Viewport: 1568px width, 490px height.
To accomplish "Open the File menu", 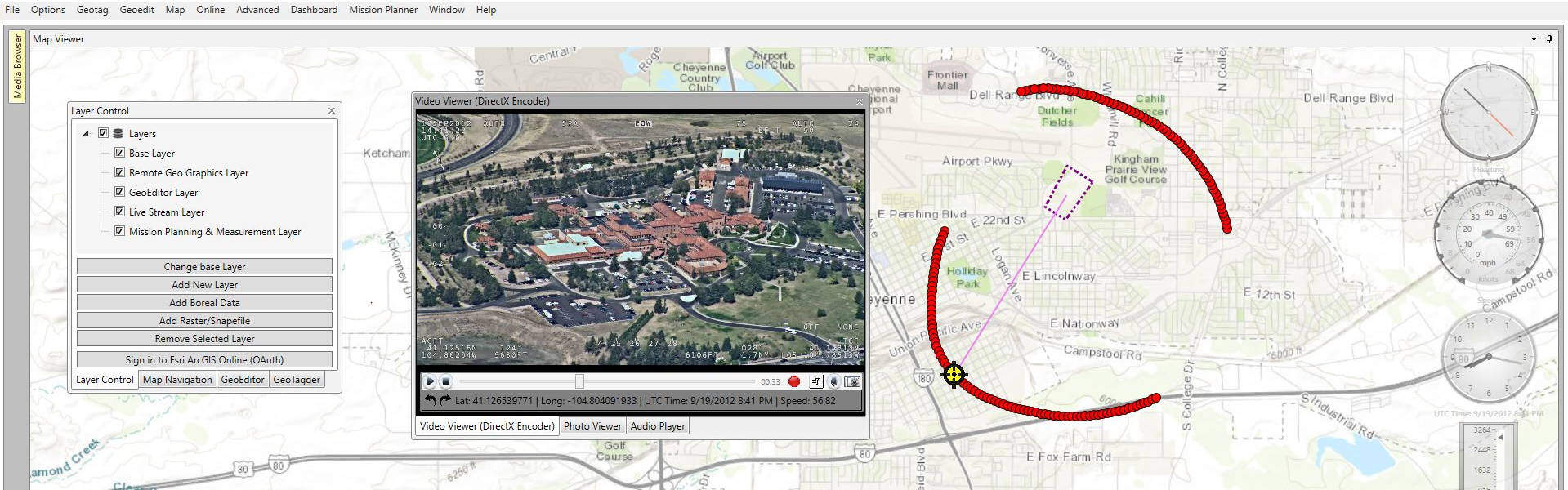I will pos(12,10).
